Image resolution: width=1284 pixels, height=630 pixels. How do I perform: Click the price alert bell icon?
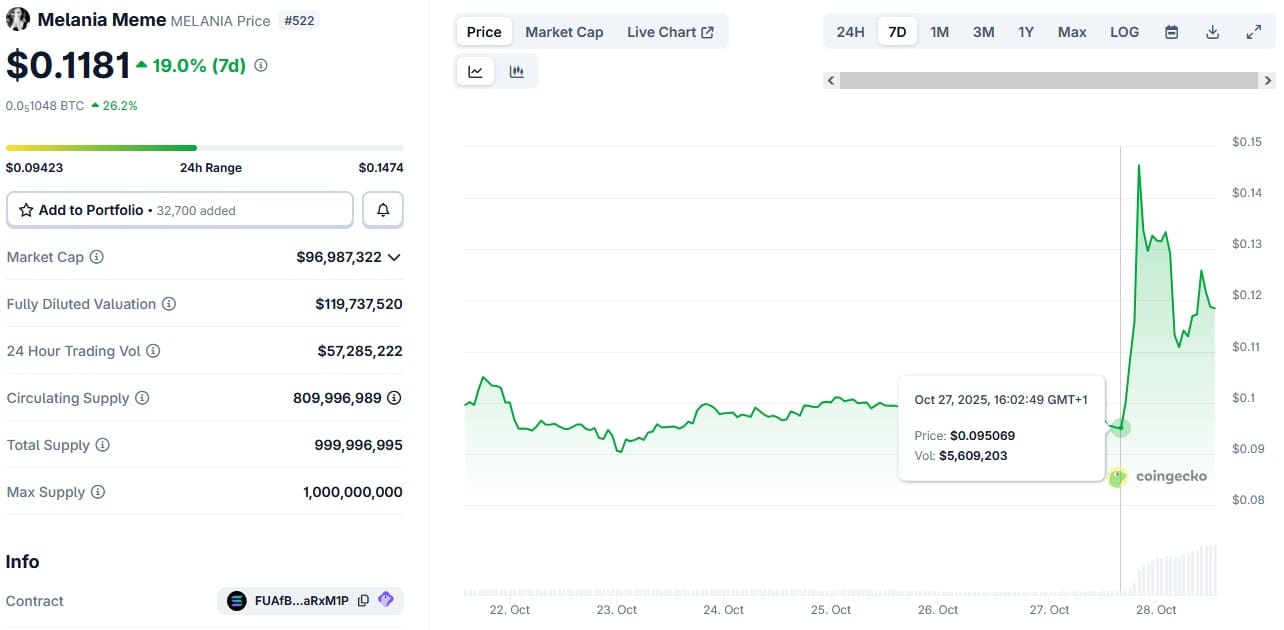point(383,210)
